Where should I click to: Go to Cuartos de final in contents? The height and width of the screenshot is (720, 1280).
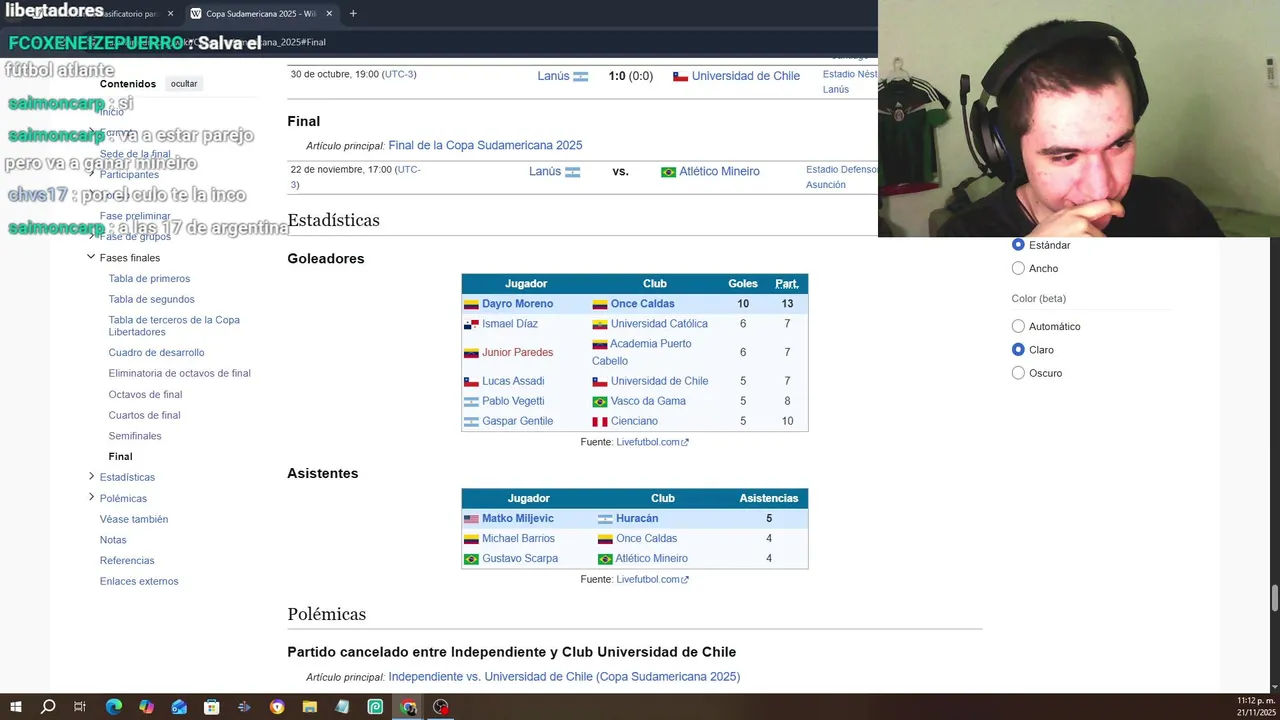click(144, 415)
